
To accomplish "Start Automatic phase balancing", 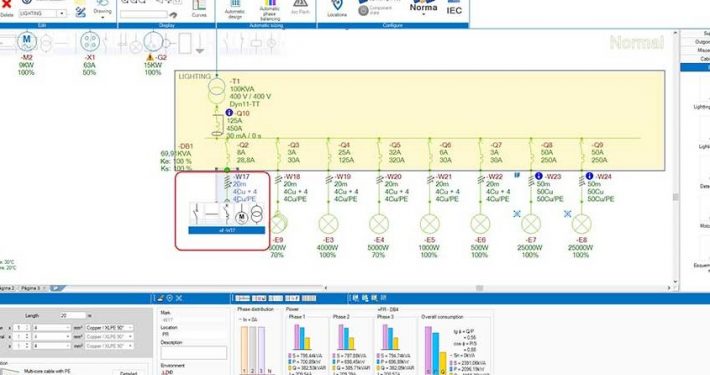I will point(270,10).
